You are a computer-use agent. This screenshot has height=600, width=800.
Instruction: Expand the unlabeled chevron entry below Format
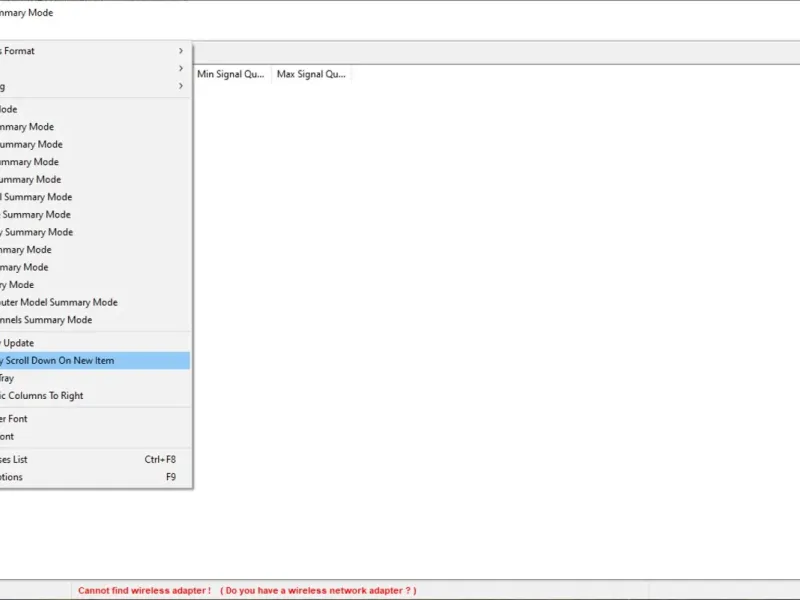point(95,68)
